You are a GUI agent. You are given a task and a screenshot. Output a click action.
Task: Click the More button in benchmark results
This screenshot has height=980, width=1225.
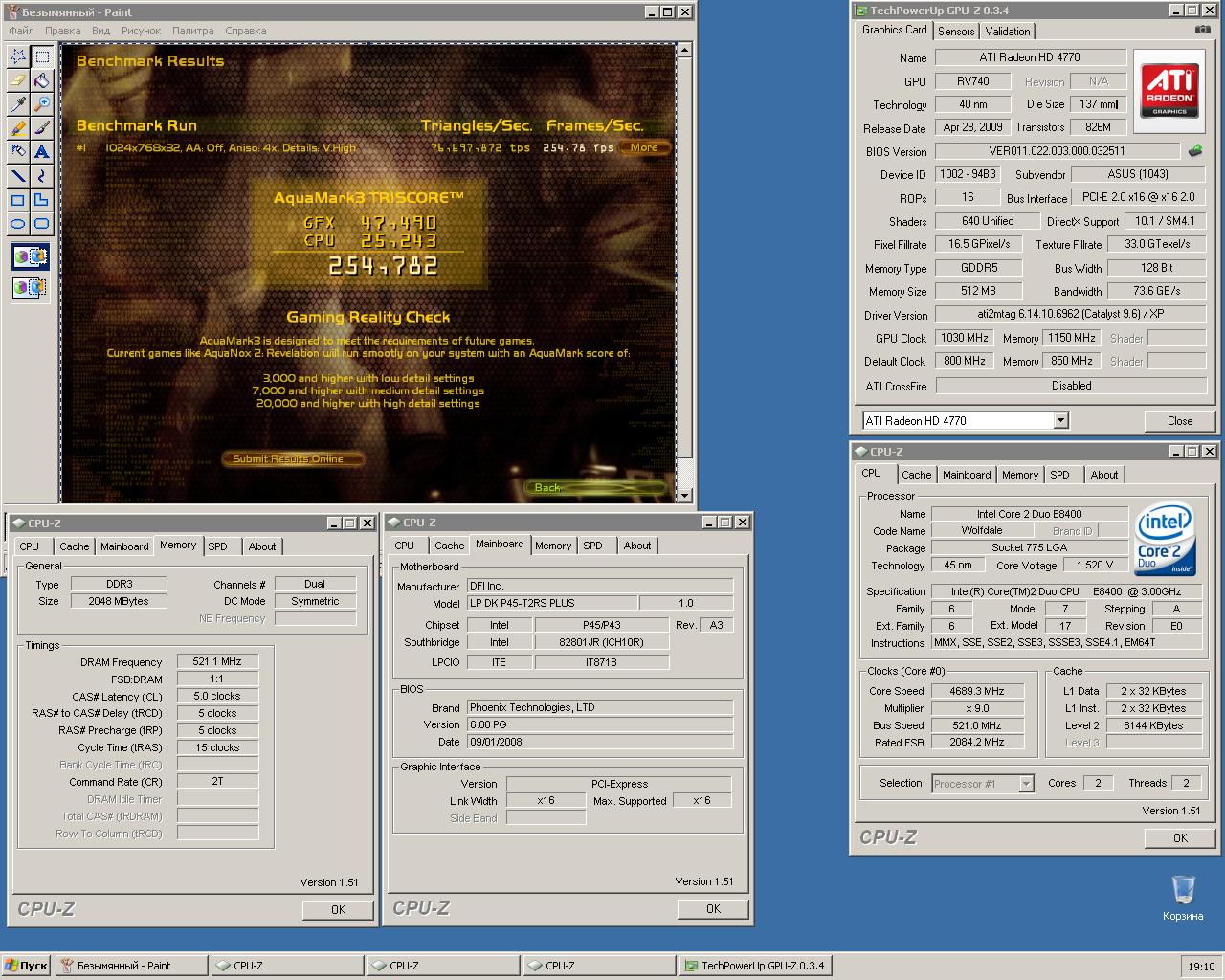point(644,147)
